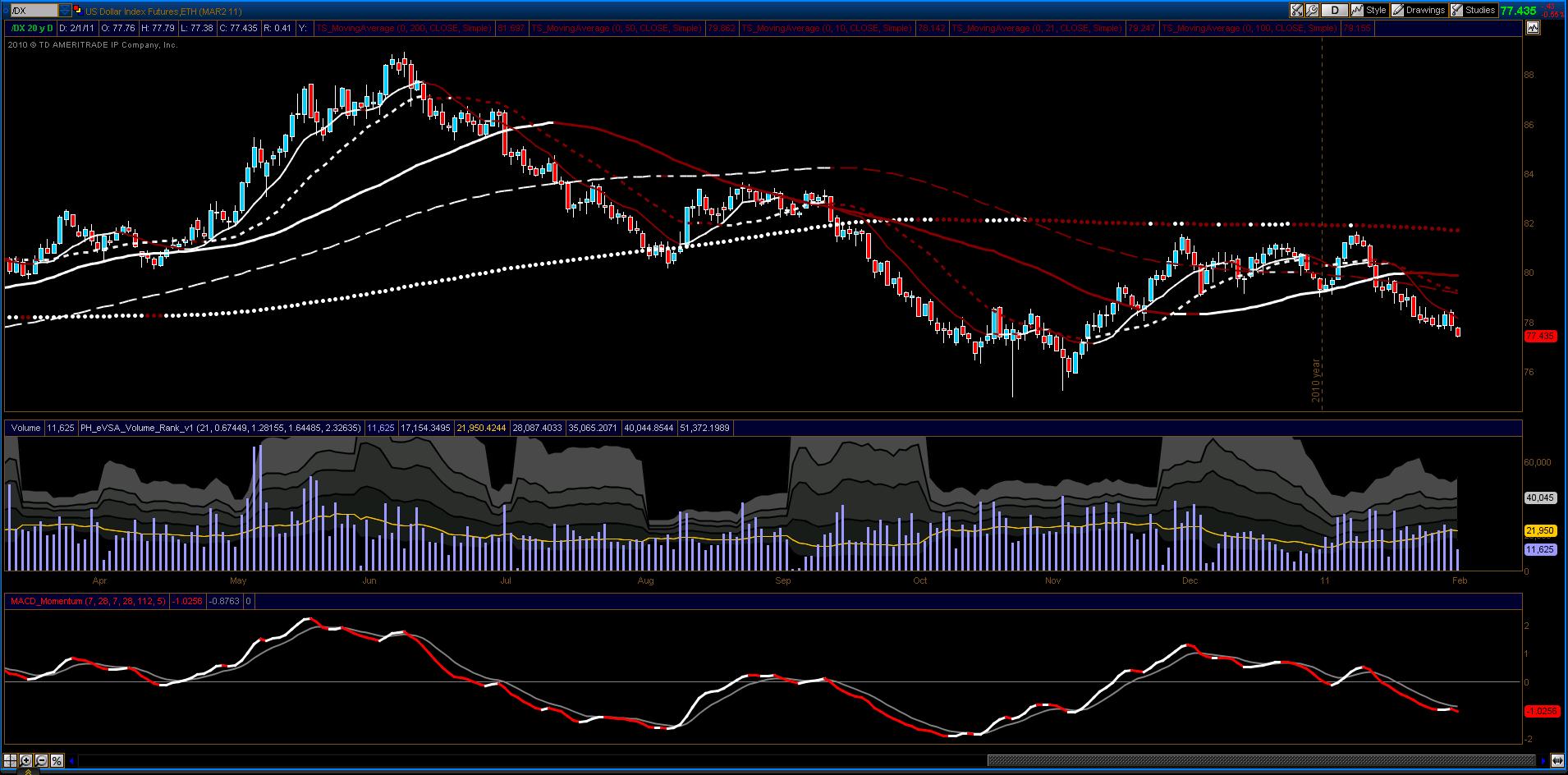This screenshot has height=775, width=1568.
Task: Click the Nov label on time axis
Action: coord(1053,580)
